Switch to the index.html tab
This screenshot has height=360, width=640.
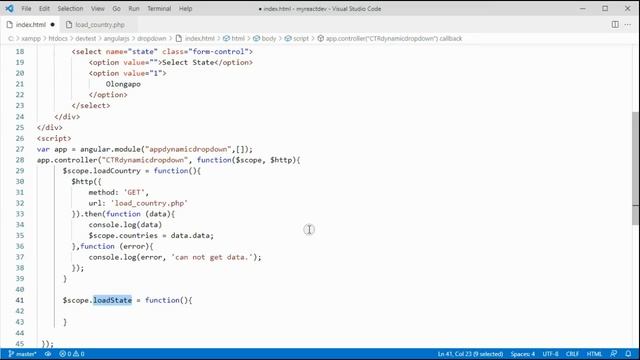pyautogui.click(x=31, y=24)
